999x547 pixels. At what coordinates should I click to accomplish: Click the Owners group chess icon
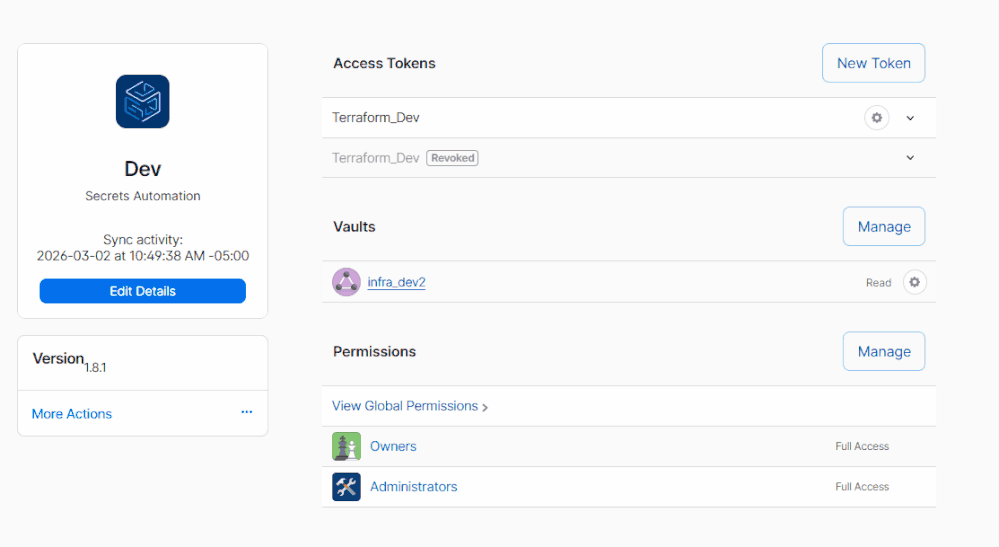(346, 446)
